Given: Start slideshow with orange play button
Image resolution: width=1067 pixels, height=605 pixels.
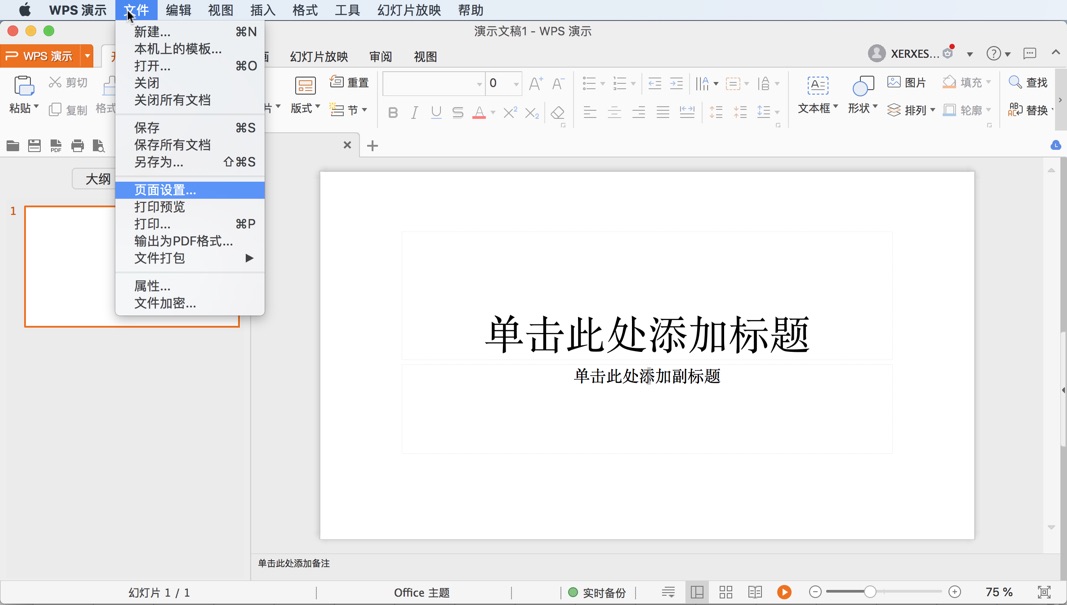Looking at the screenshot, I should pos(784,591).
